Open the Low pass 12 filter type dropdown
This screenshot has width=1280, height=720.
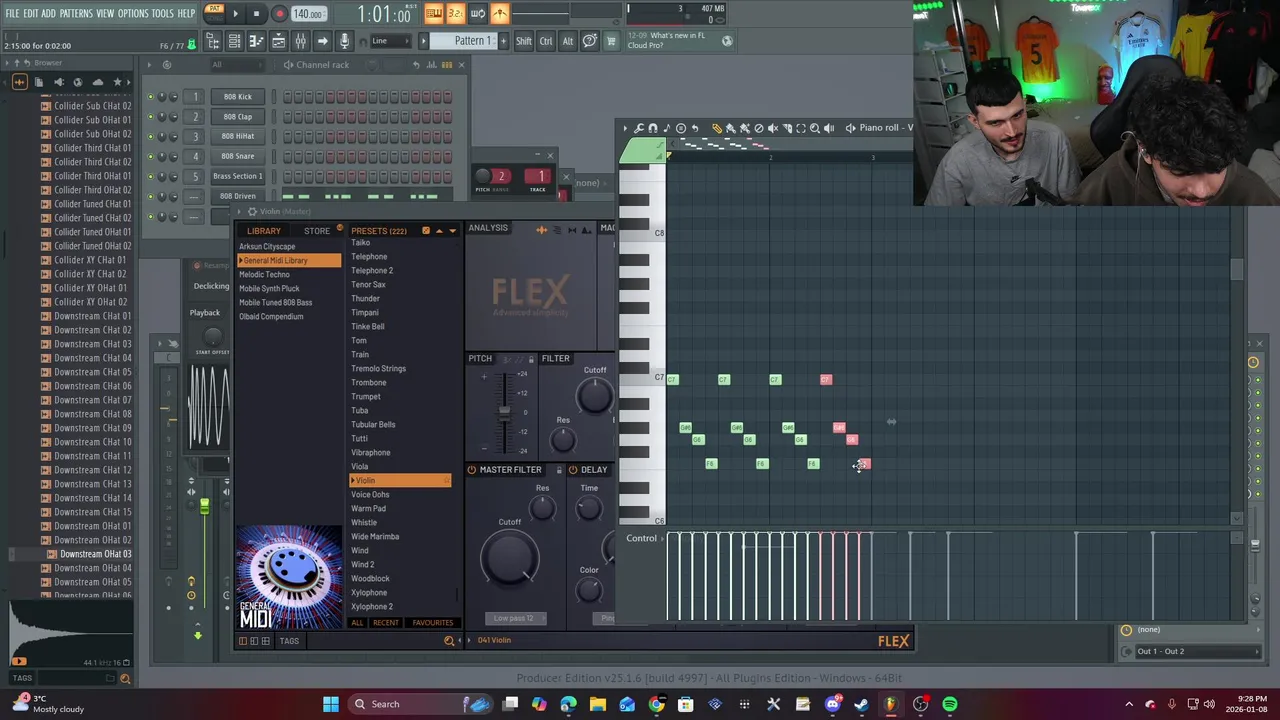tap(516, 618)
